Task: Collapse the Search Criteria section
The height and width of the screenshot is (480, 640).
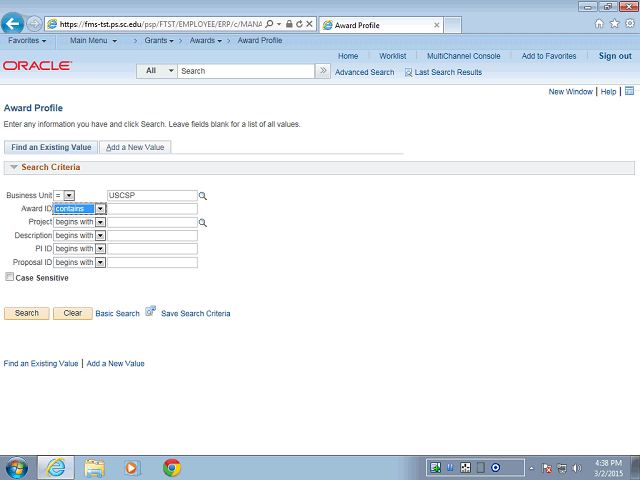Action: point(13,167)
